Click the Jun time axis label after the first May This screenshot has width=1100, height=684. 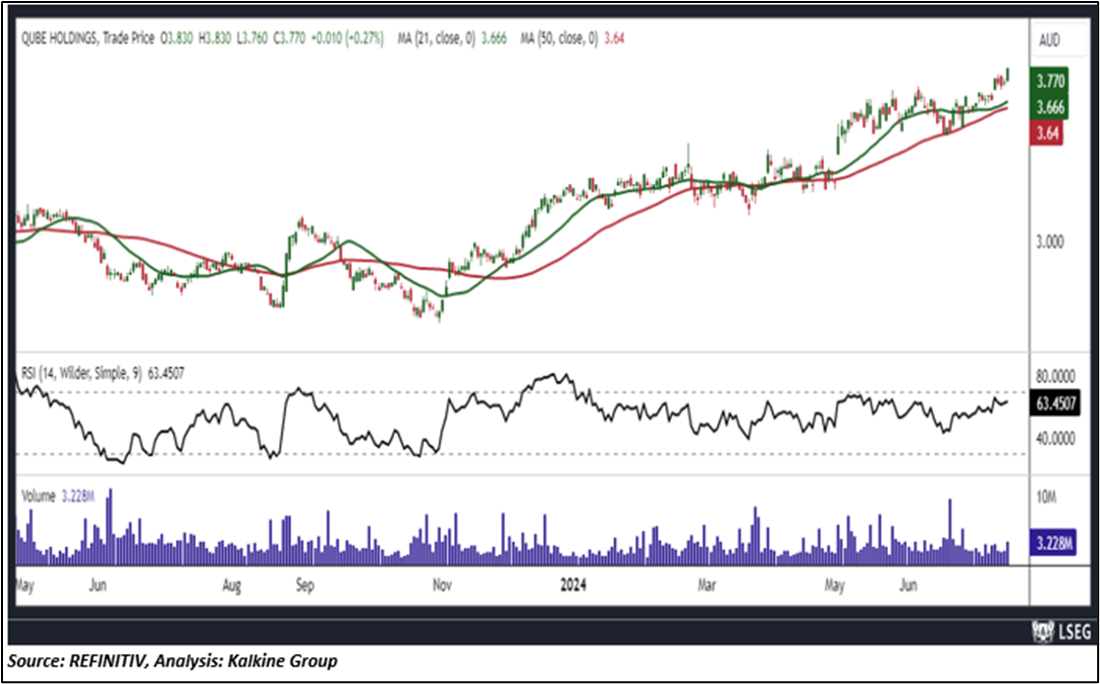click(98, 585)
